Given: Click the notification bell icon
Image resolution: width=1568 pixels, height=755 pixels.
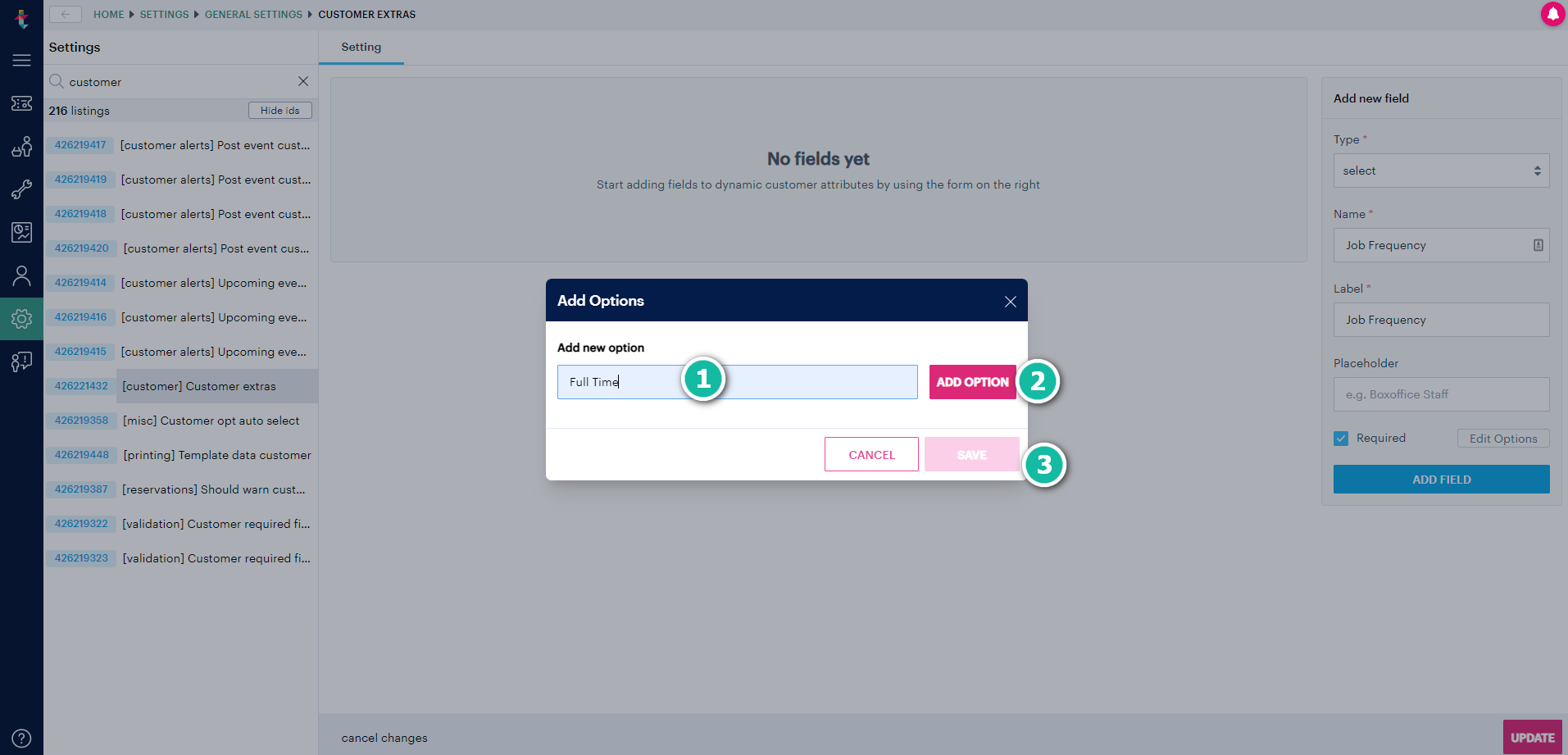Looking at the screenshot, I should click(1552, 14).
